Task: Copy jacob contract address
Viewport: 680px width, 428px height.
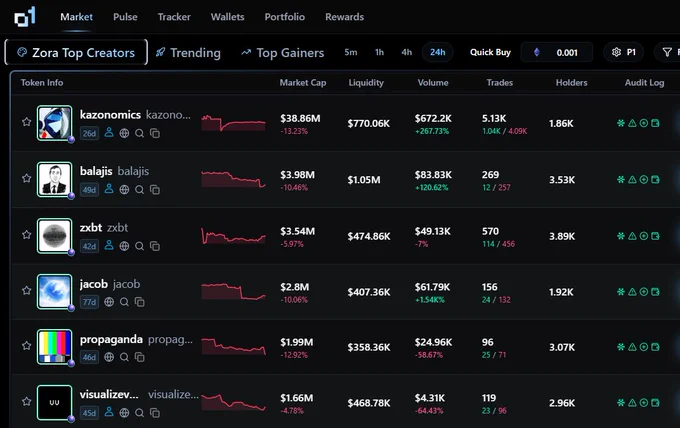Action: click(140, 302)
